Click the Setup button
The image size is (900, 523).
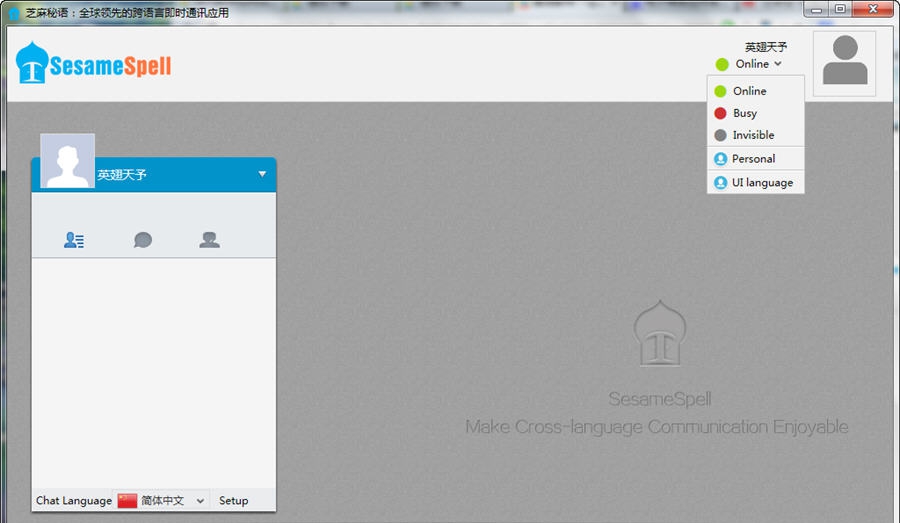(234, 501)
